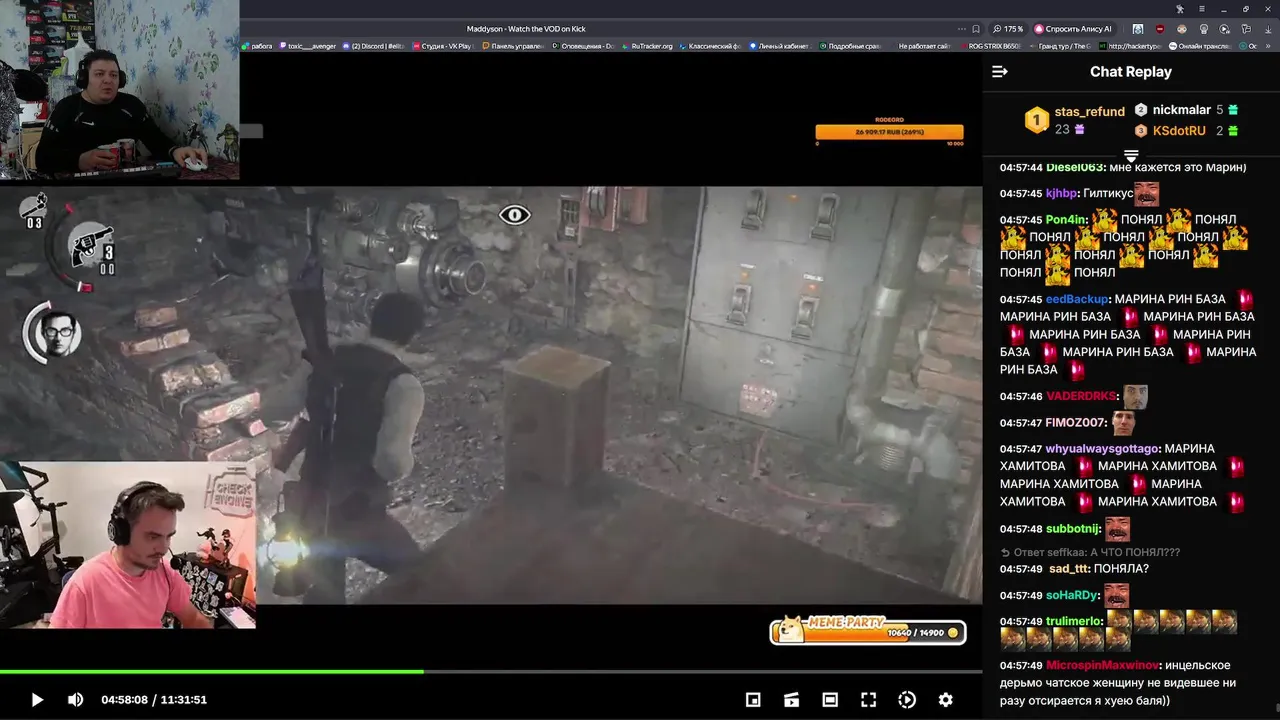1280x720 pixels.
Task: Open the 'Студия - VK Play' bookmark
Action: tap(441, 46)
